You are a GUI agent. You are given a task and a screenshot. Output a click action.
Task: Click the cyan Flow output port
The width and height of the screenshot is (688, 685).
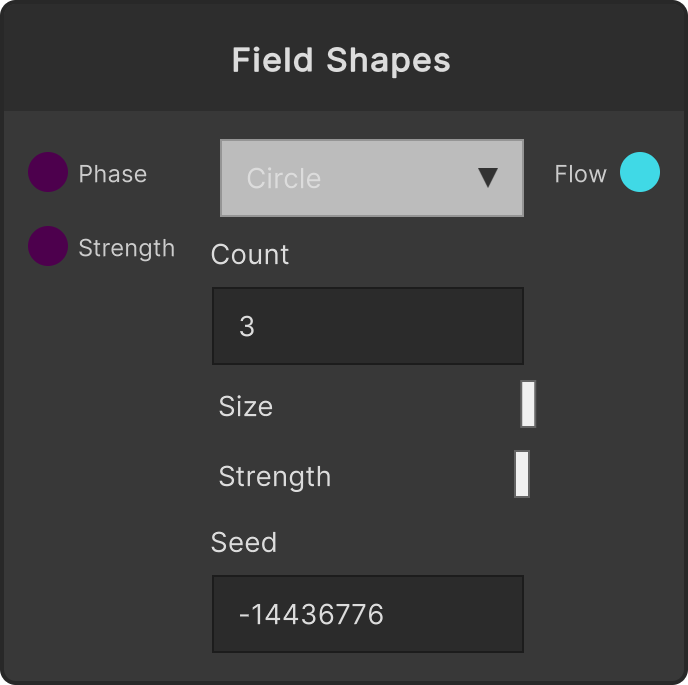click(640, 172)
